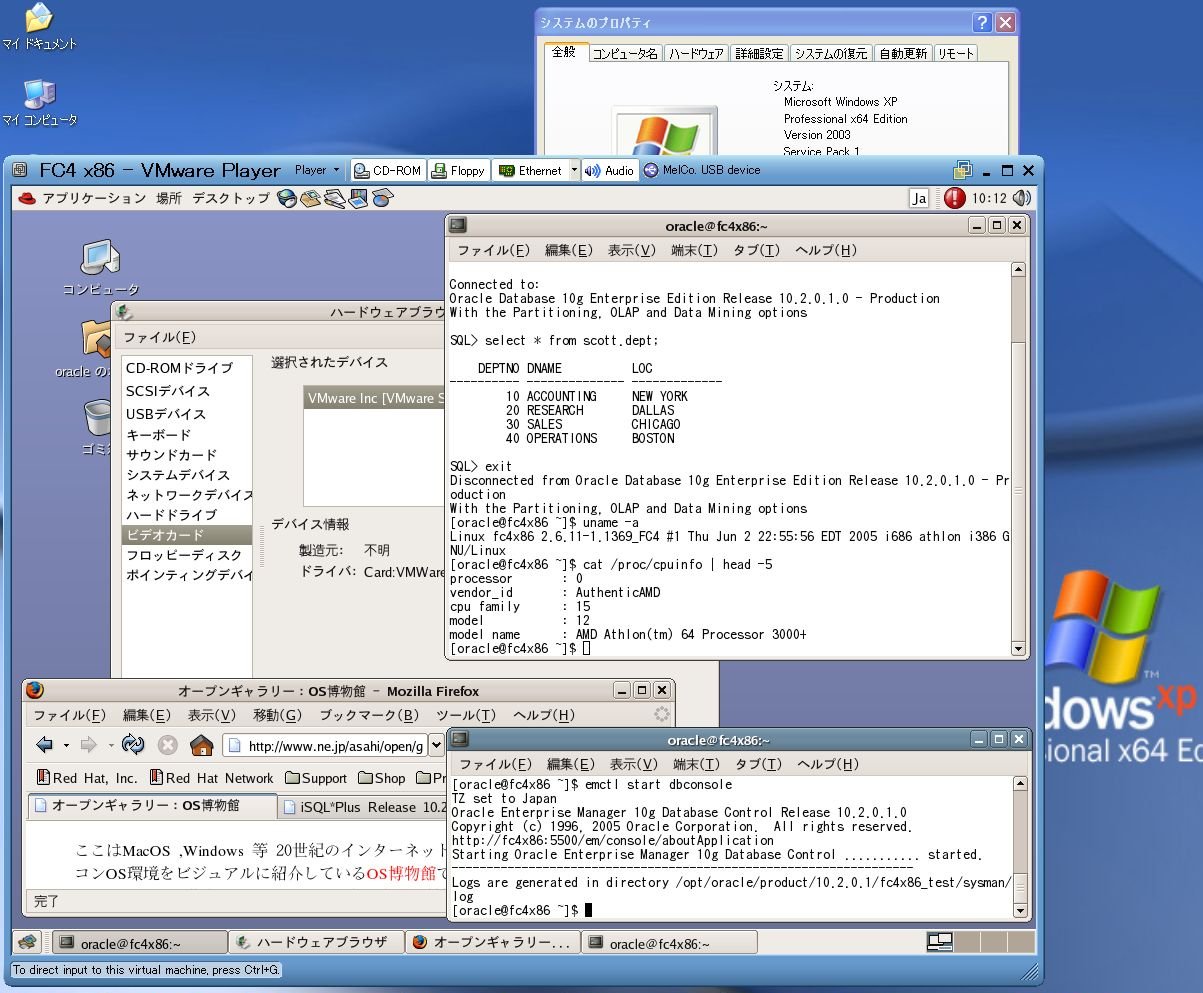The height and width of the screenshot is (993, 1203).
Task: Click the help question-mark button in システムのプロパティ
Action: click(x=983, y=22)
